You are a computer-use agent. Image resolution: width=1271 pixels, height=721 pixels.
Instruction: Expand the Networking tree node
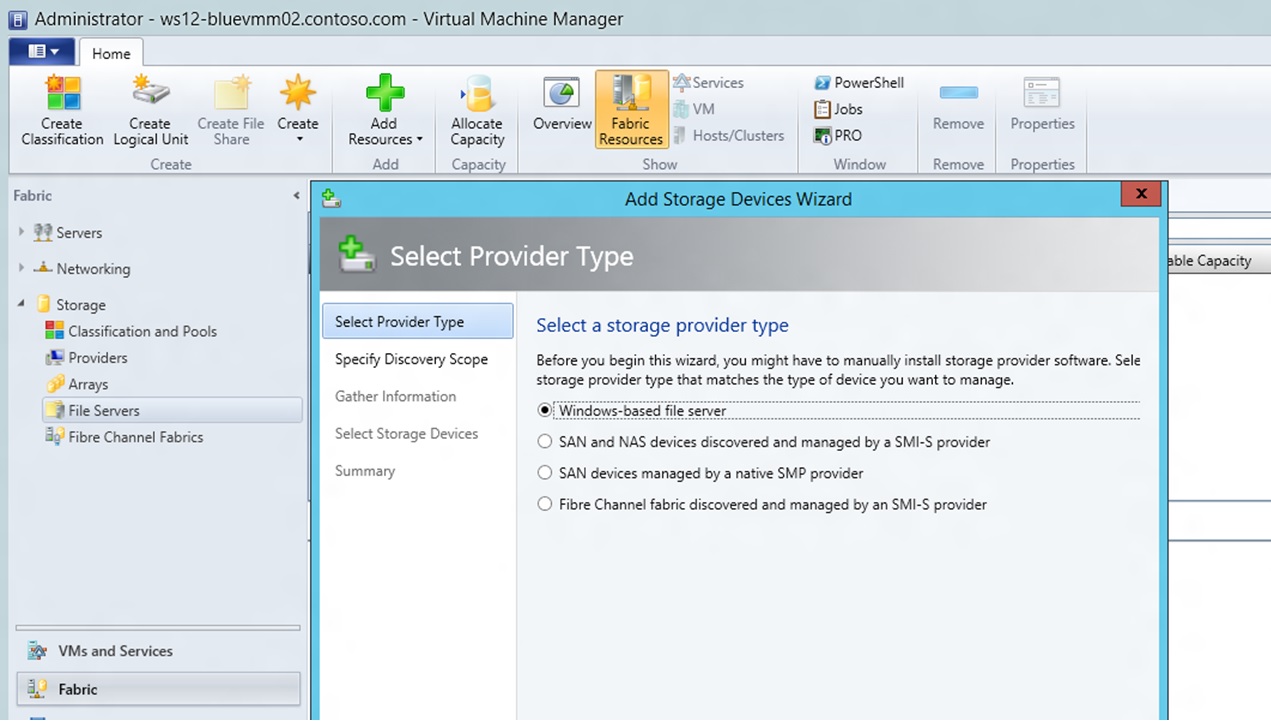[22, 268]
